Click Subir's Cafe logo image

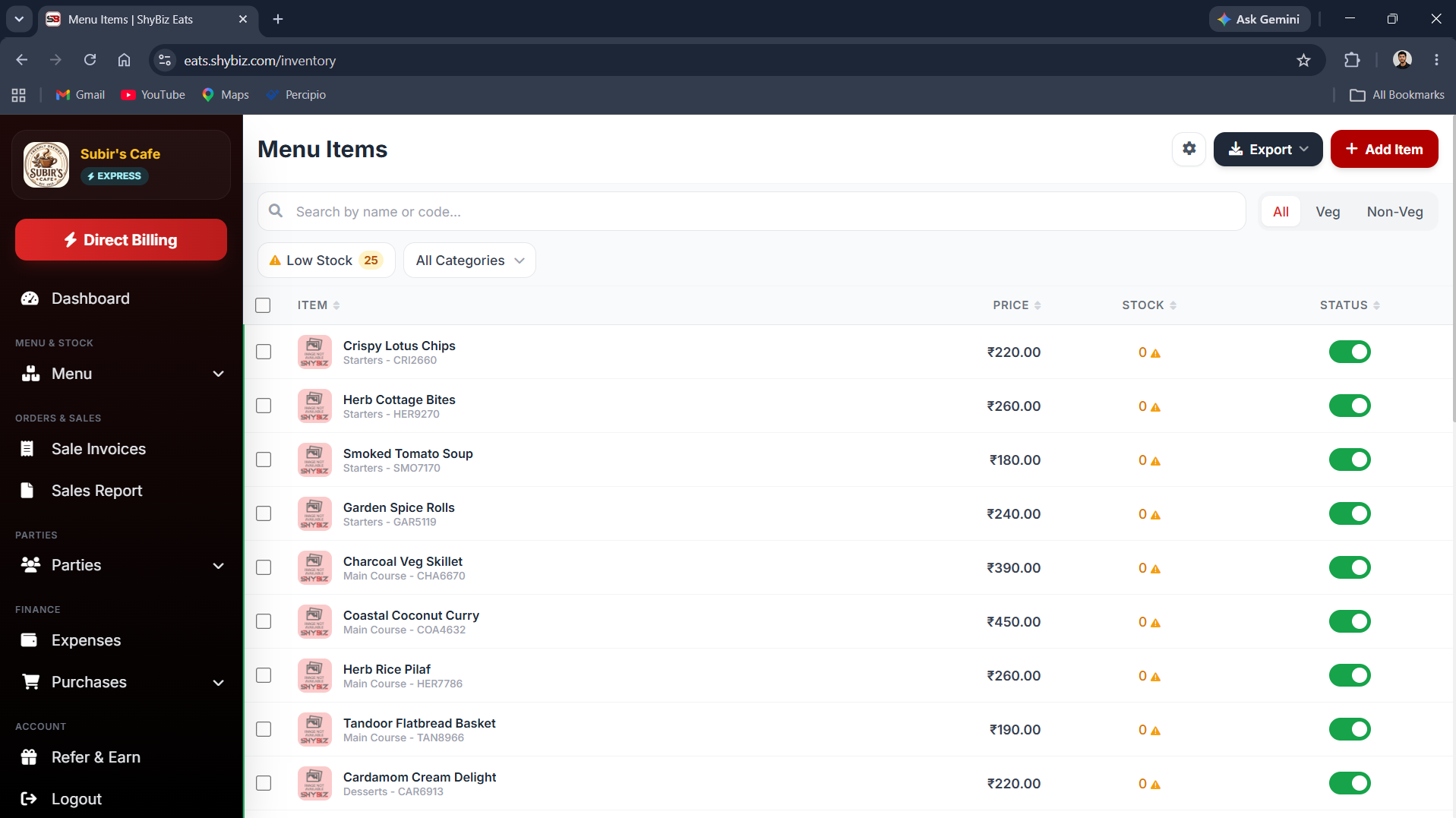46,165
